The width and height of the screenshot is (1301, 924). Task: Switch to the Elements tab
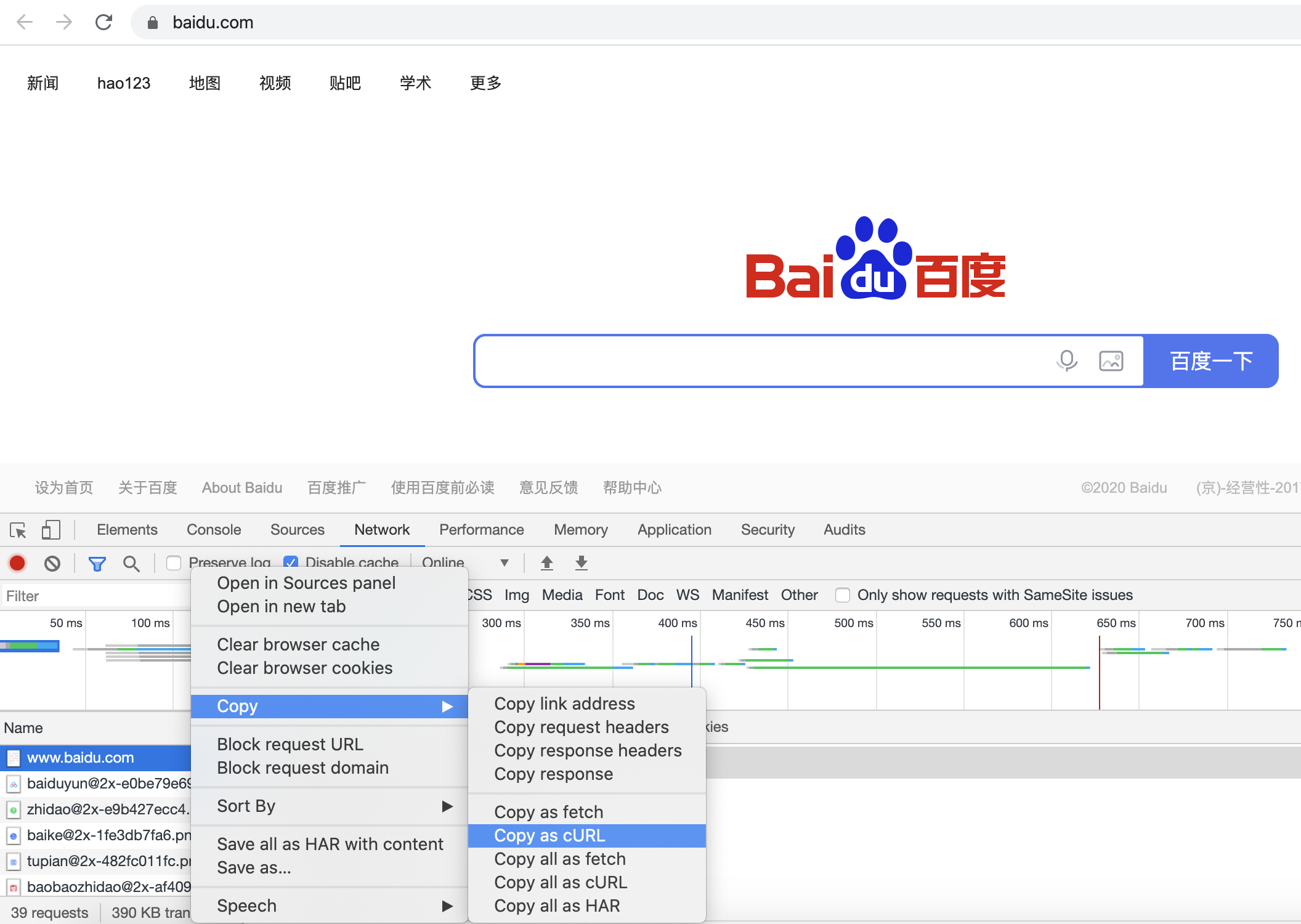[127, 530]
